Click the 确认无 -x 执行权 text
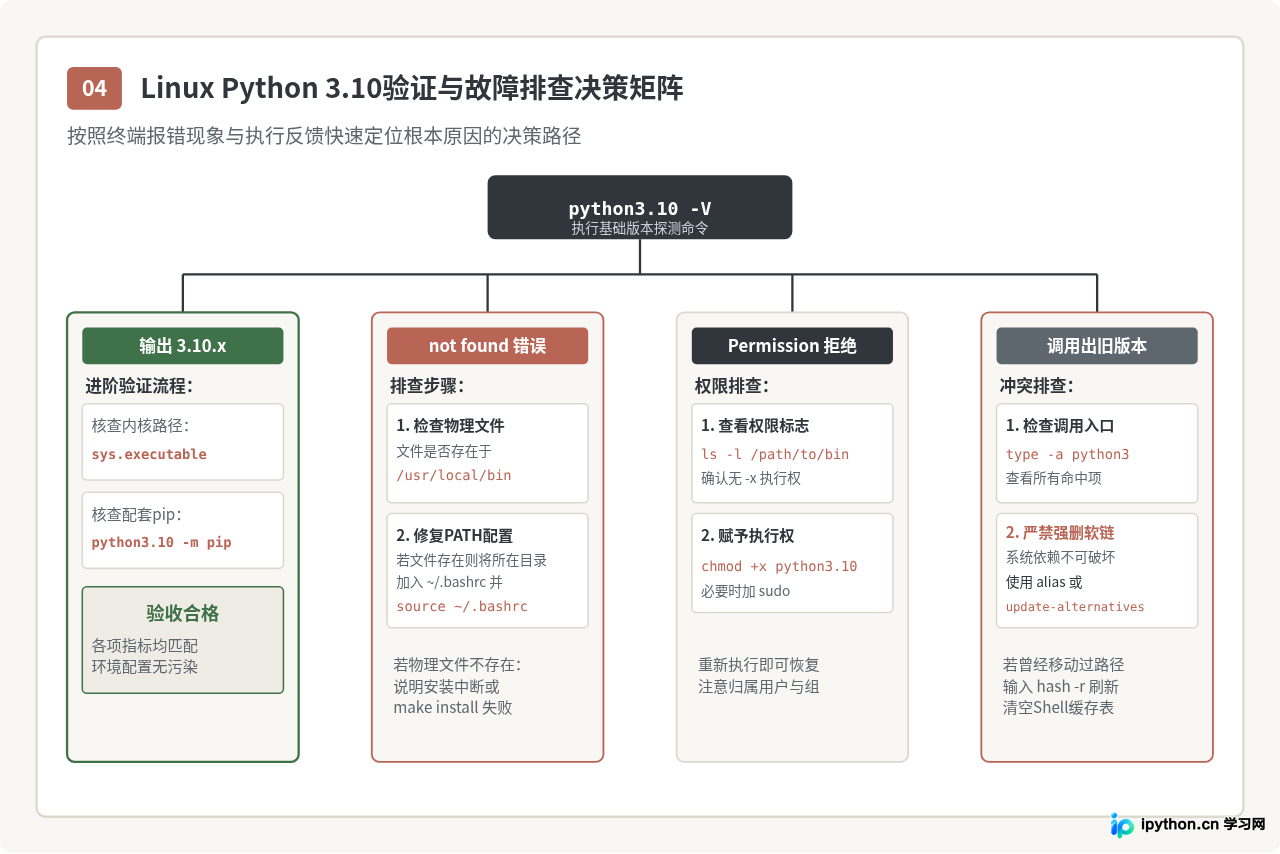 click(751, 478)
